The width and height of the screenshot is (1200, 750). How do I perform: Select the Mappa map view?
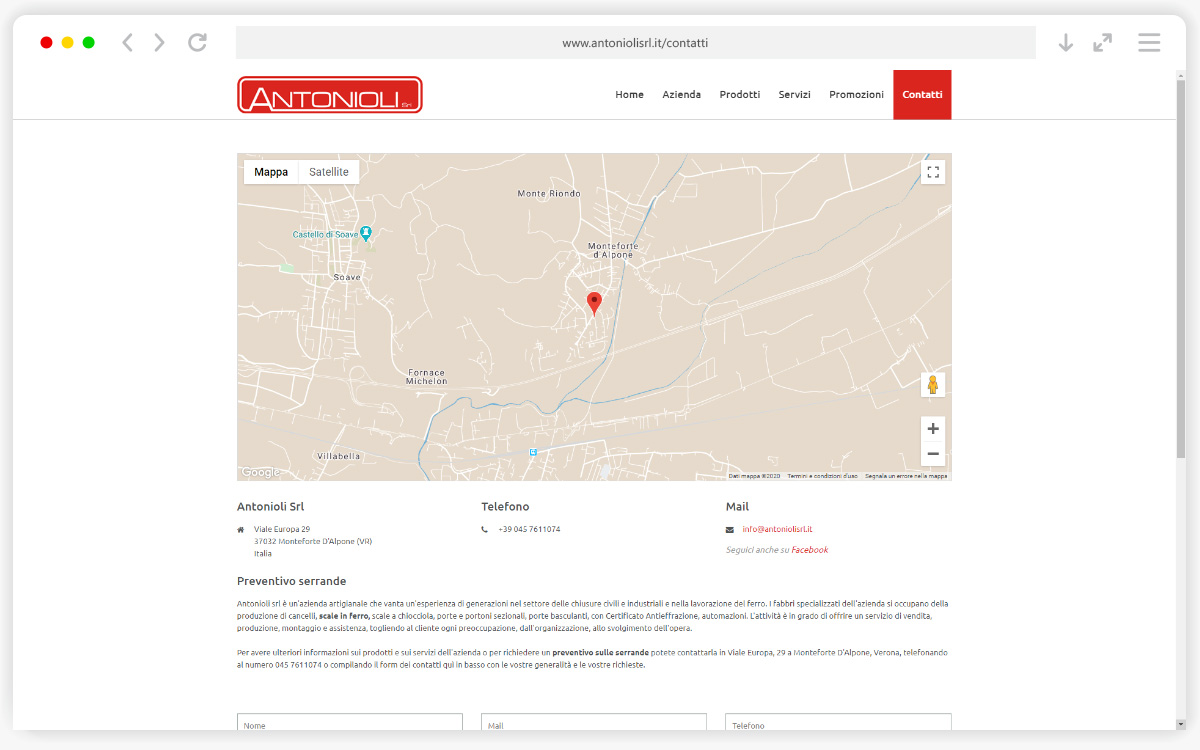[271, 172]
